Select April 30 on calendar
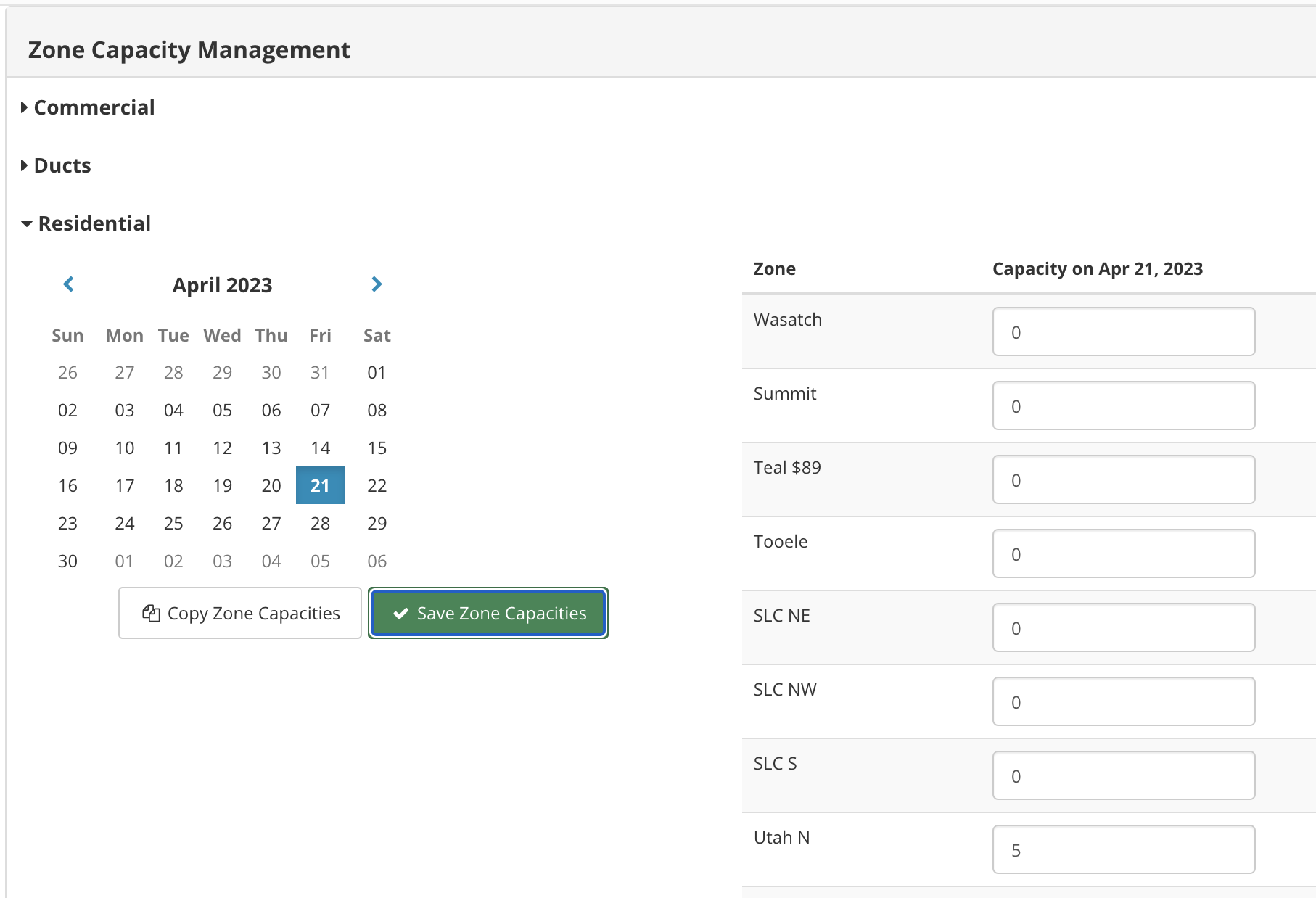The width and height of the screenshot is (1316, 898). click(67, 561)
